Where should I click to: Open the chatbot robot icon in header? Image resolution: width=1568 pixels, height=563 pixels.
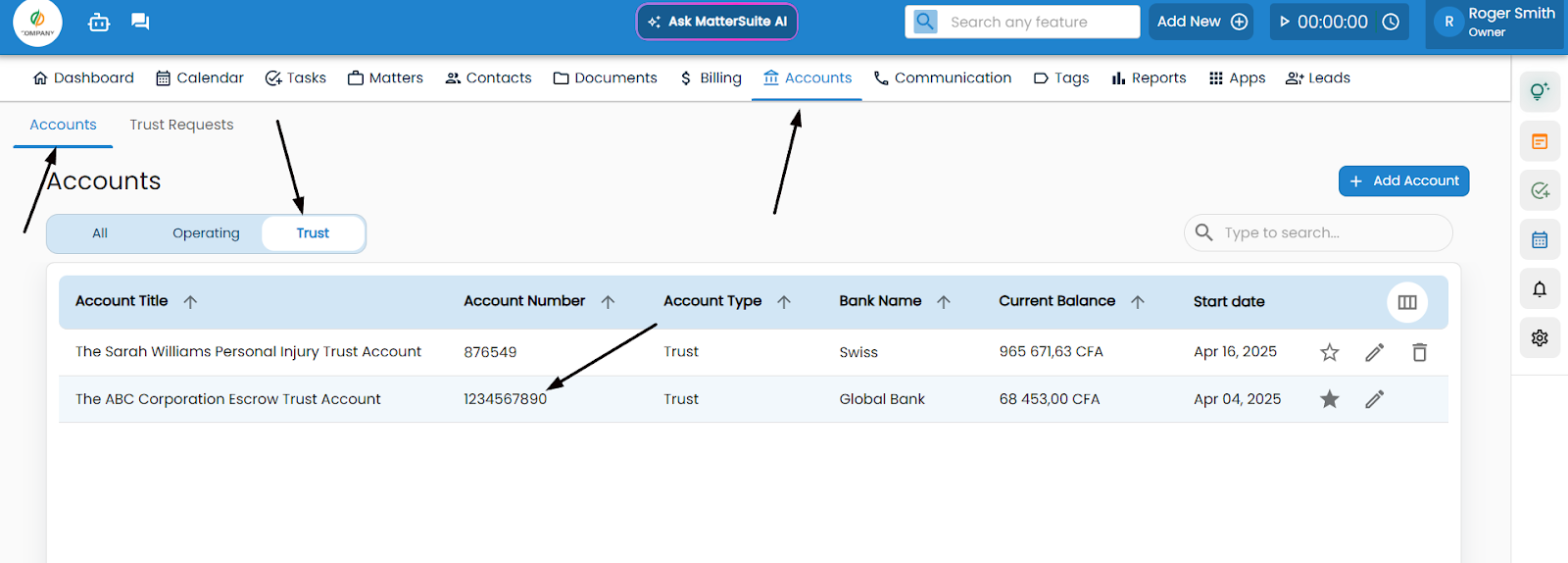click(99, 22)
